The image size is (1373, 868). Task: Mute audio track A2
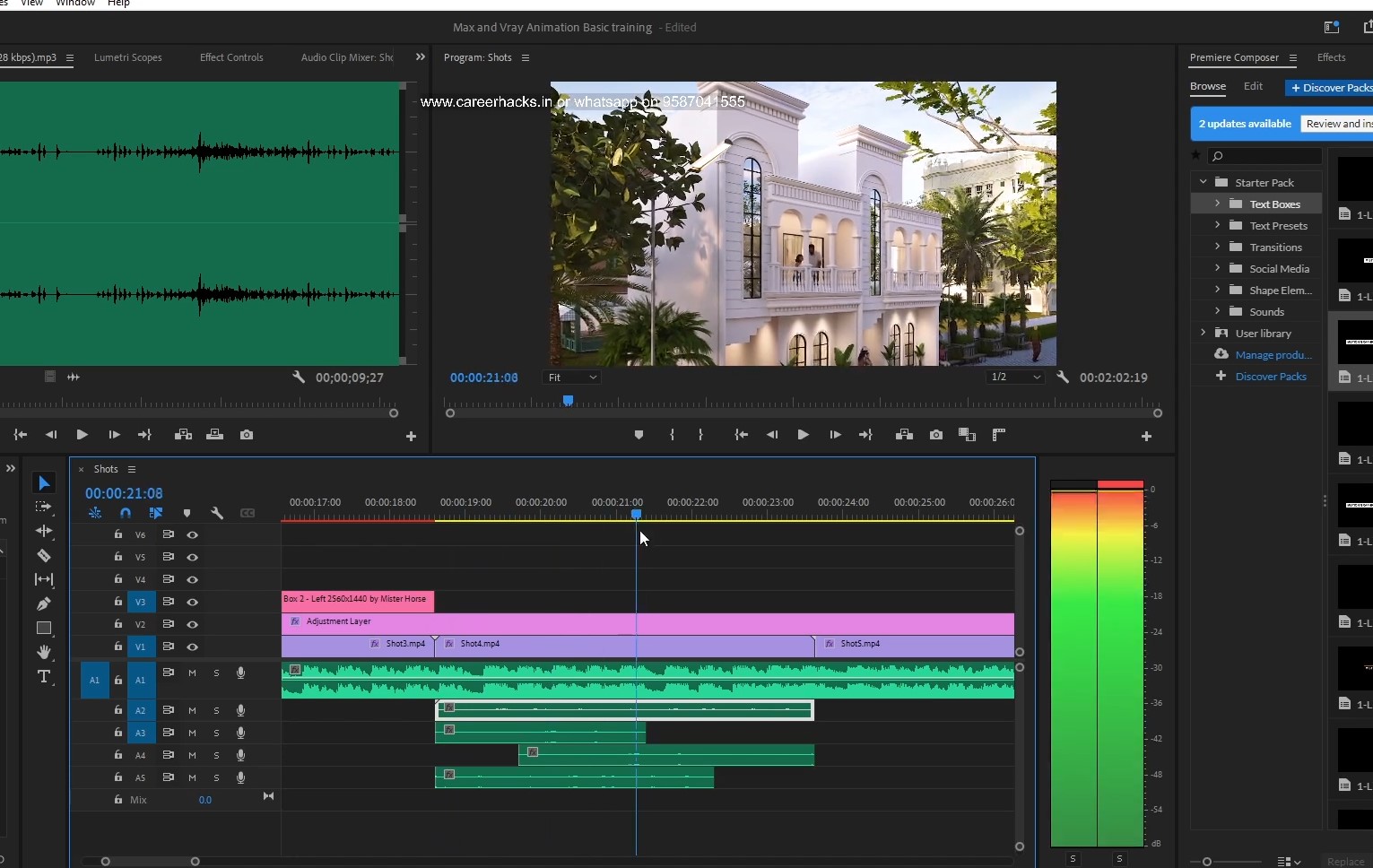point(191,709)
